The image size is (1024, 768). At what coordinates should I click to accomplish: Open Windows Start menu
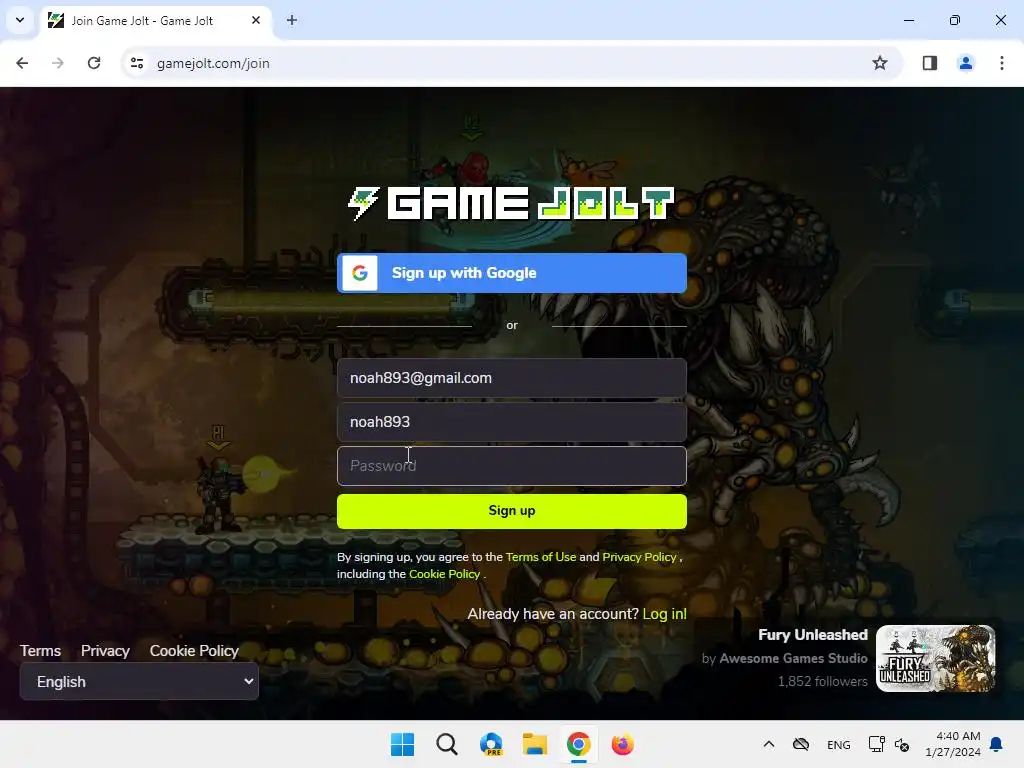point(402,744)
